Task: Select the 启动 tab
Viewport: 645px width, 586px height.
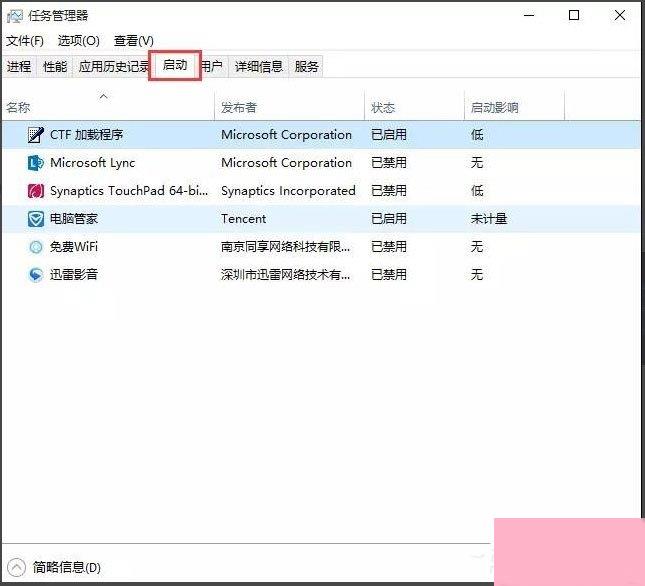Action: pos(175,65)
